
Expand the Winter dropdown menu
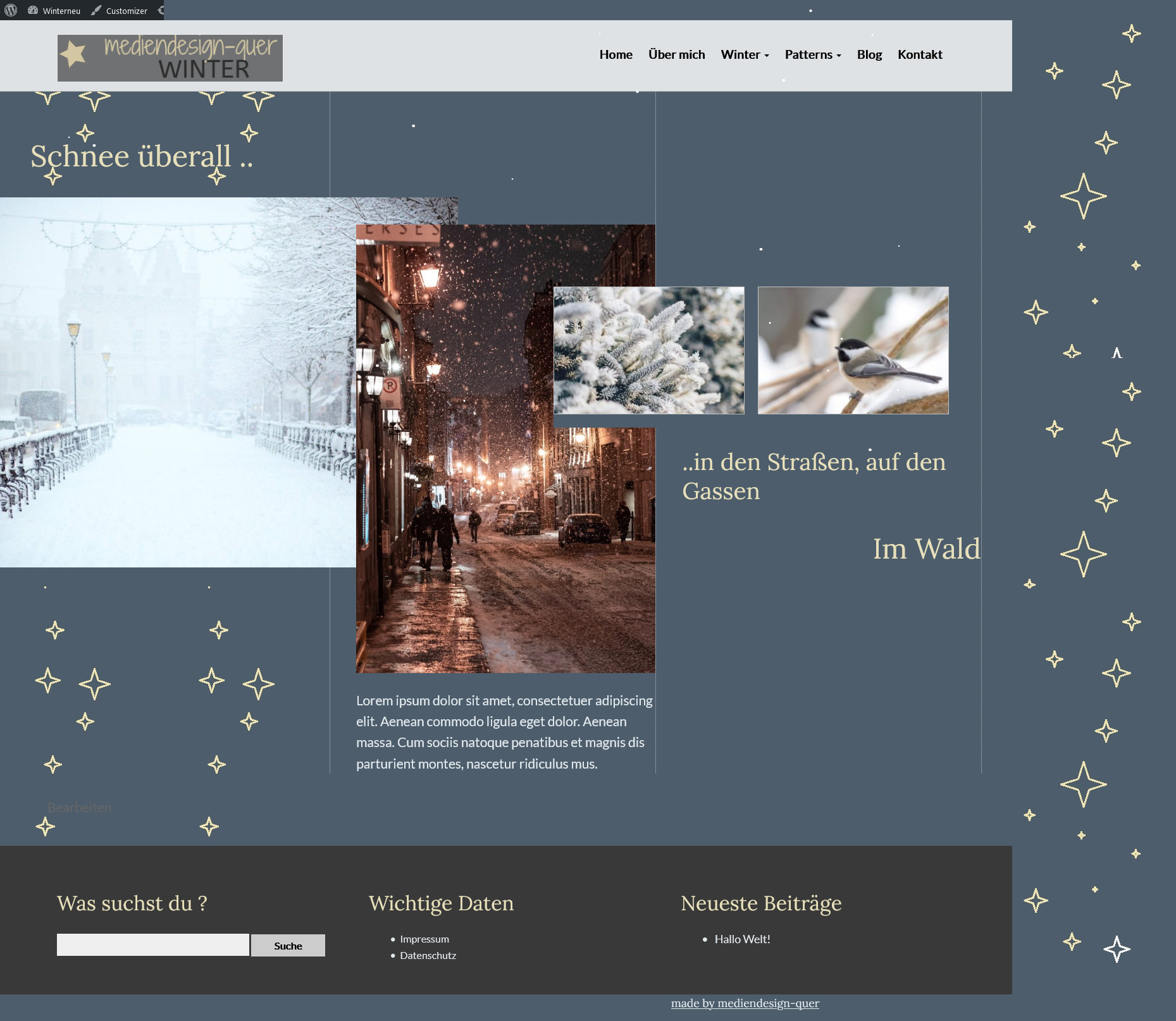(x=745, y=54)
